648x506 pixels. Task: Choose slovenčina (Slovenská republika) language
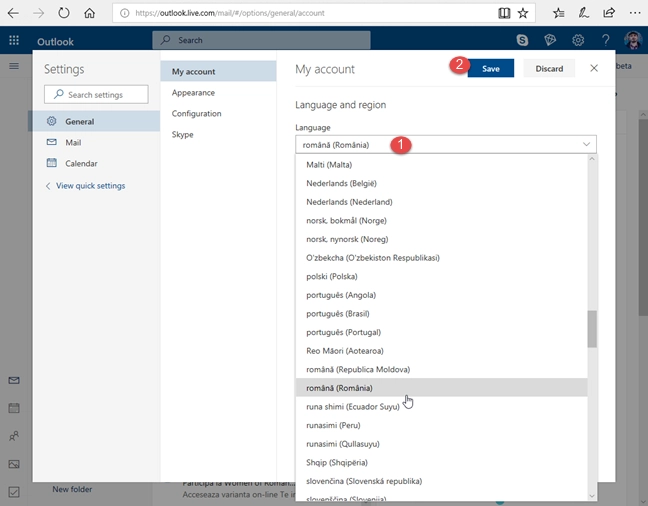point(441,481)
